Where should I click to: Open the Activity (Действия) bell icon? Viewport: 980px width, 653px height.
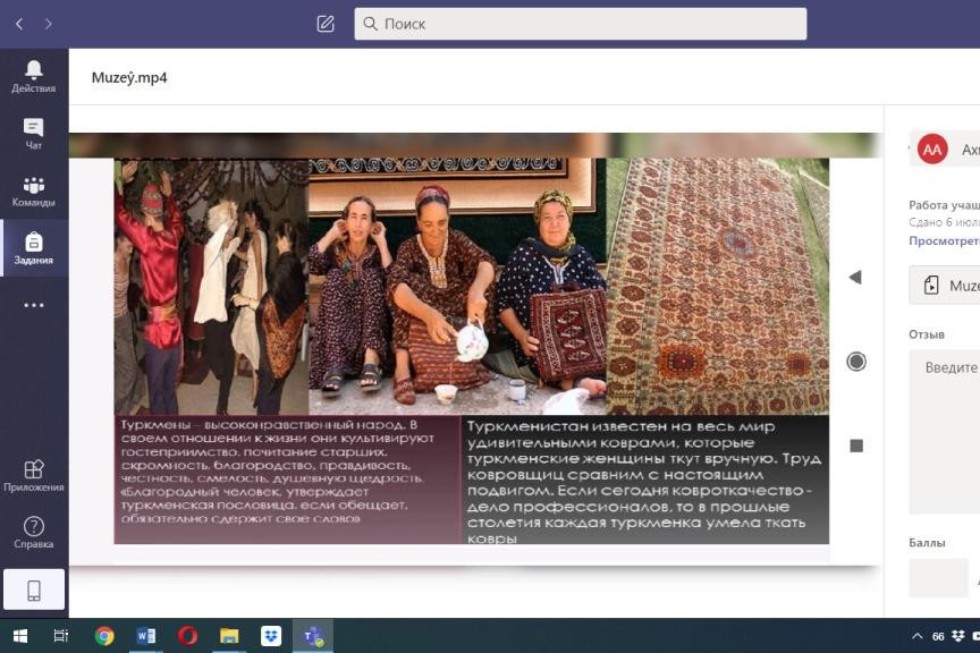(x=34, y=75)
